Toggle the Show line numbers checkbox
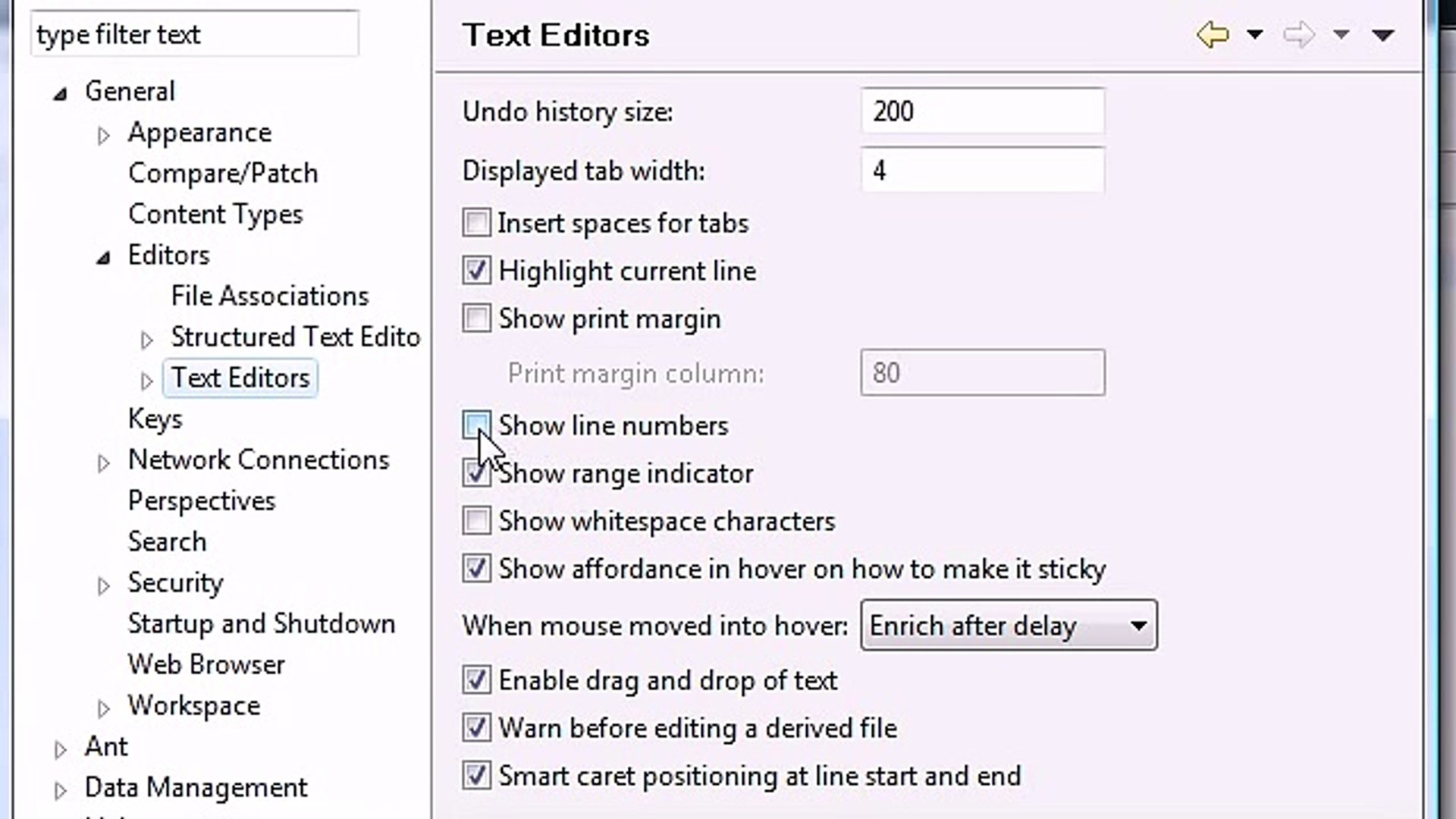This screenshot has height=819, width=1456. click(x=476, y=424)
